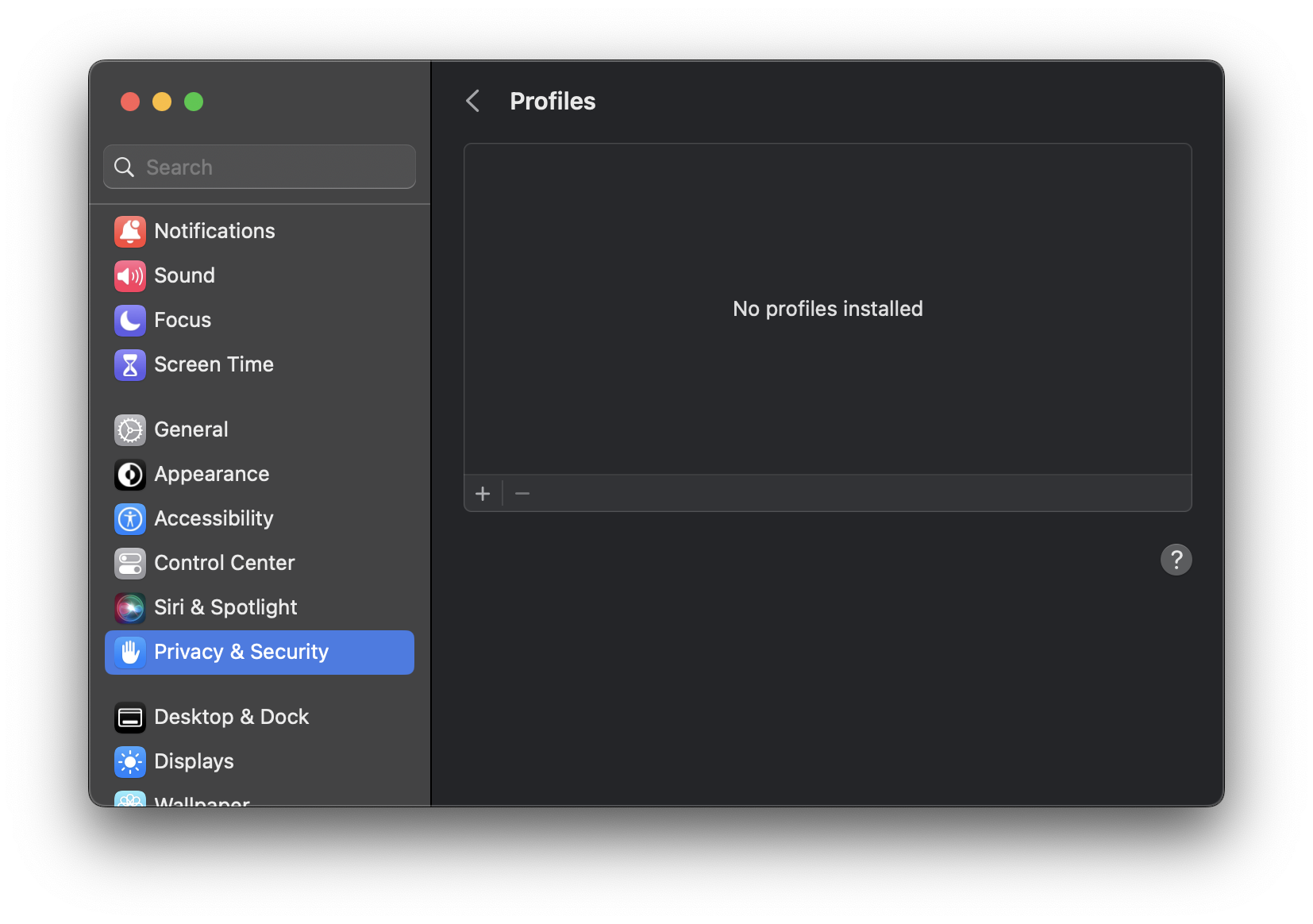Click the Focus moon icon
Screen dimensions: 1313x924
(x=130, y=320)
